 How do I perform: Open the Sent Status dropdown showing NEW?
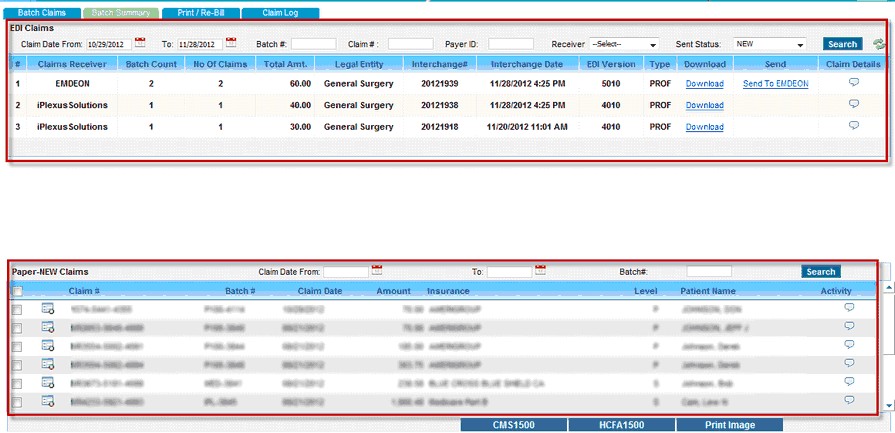pyautogui.click(x=769, y=44)
